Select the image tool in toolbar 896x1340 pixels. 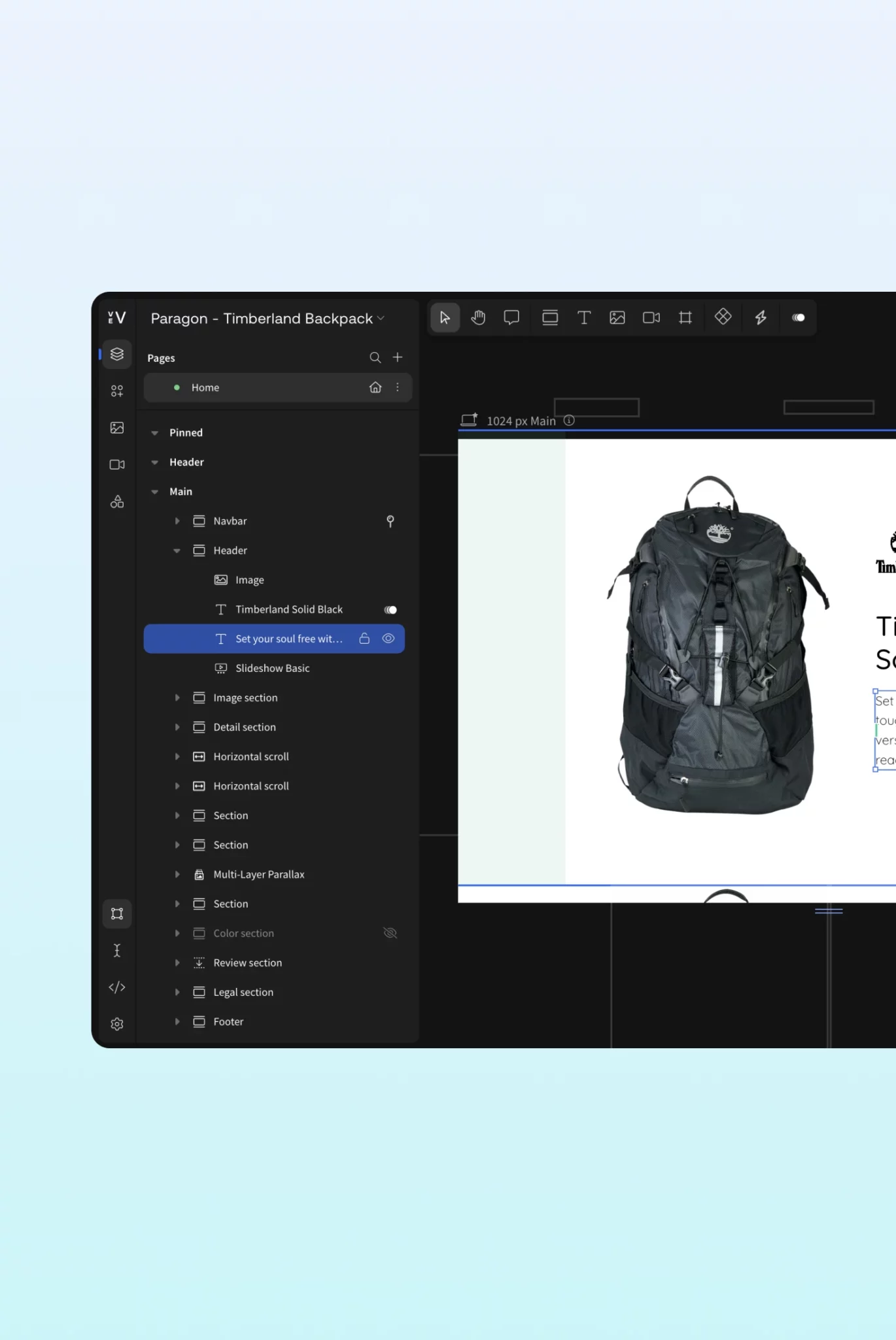[x=617, y=318]
